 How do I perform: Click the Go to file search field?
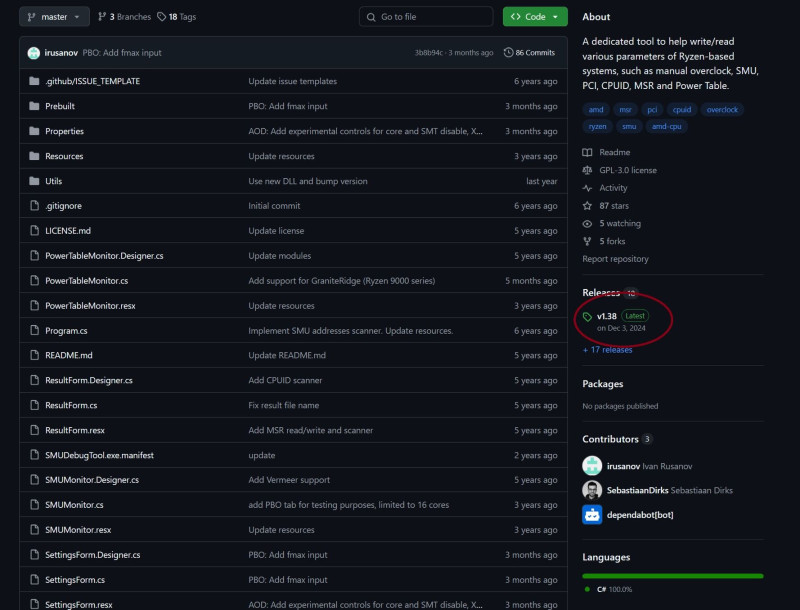coord(426,17)
